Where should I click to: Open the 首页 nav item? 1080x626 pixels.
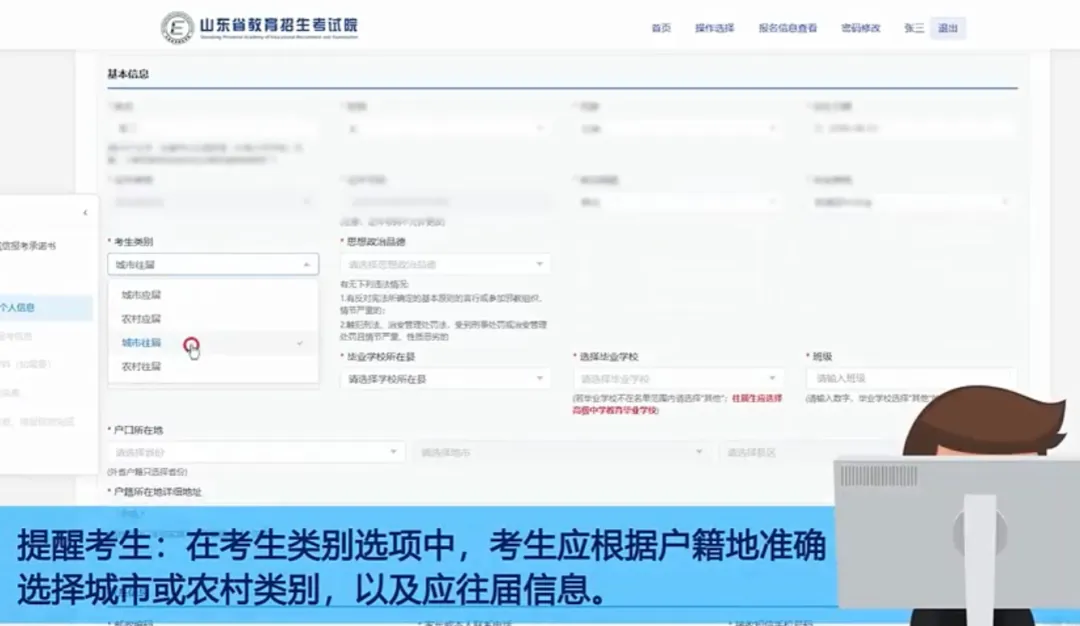661,28
